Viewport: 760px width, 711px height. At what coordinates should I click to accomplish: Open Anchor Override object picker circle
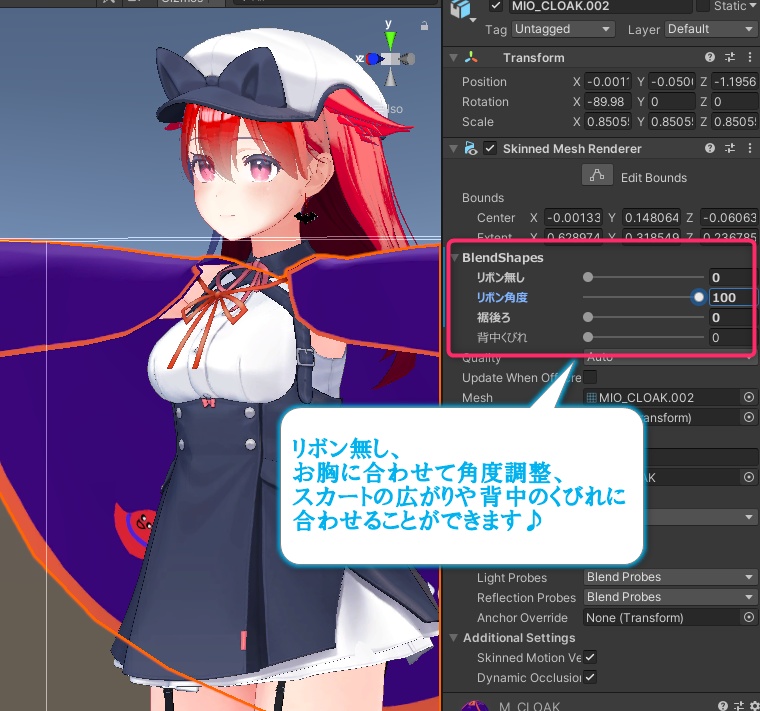pyautogui.click(x=749, y=617)
